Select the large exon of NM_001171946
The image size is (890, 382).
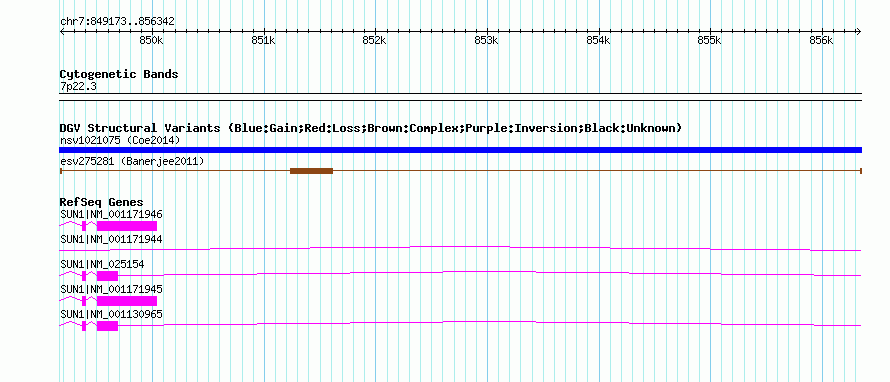coord(127,226)
